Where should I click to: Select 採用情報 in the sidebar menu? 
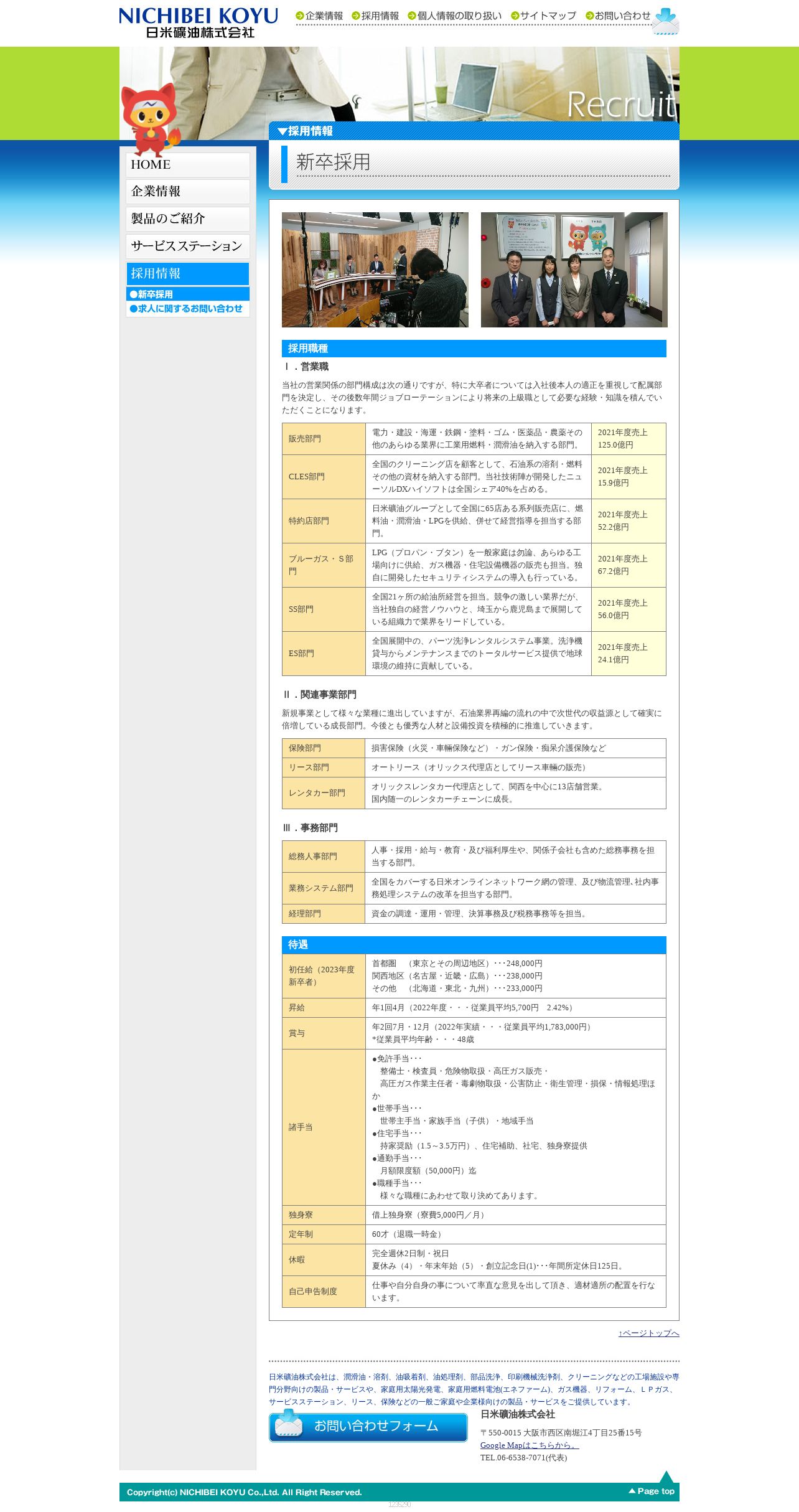(x=188, y=274)
